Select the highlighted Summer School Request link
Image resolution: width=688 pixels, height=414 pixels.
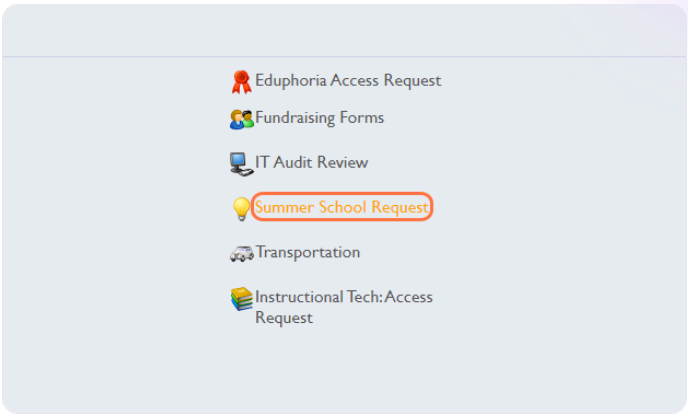tap(342, 207)
